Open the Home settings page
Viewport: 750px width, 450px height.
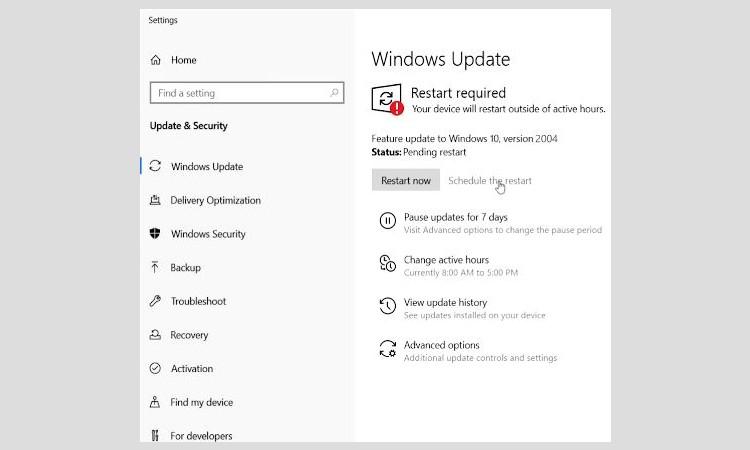coord(184,60)
